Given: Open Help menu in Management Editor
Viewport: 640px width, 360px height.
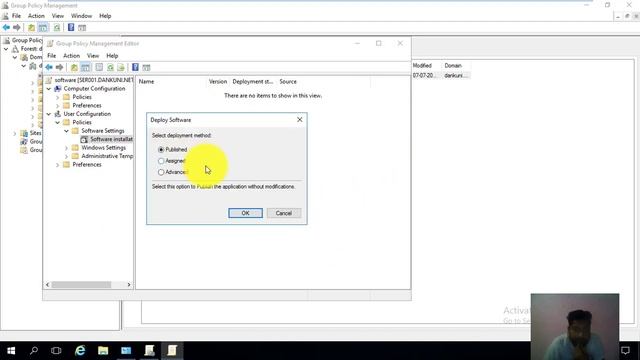Looking at the screenshot, I should pyautogui.click(x=112, y=56).
